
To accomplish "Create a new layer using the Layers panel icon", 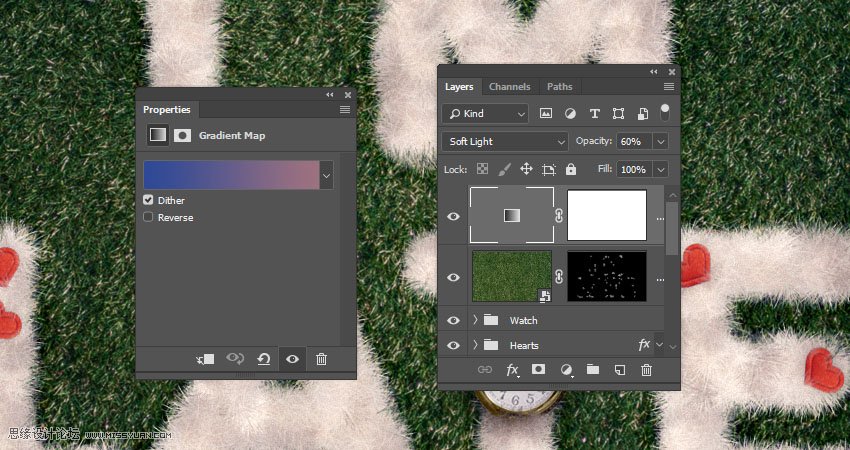I will pyautogui.click(x=619, y=370).
